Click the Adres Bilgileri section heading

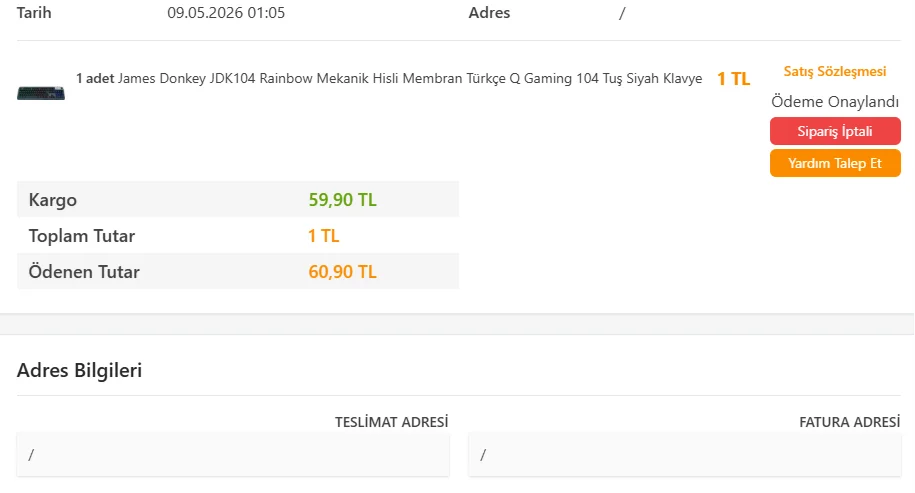pos(79,370)
